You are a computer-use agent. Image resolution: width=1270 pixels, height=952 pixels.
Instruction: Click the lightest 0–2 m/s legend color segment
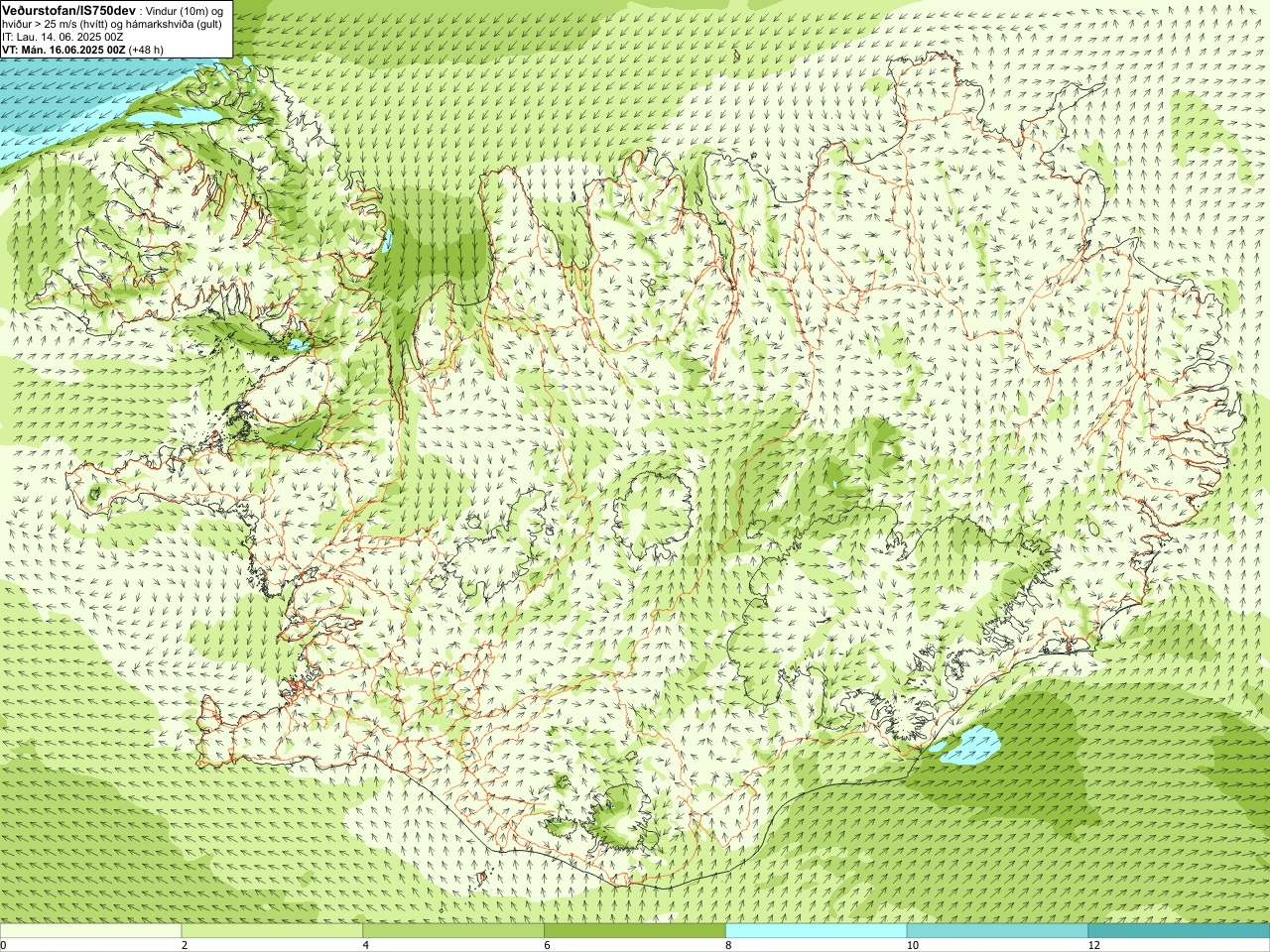pos(90,931)
